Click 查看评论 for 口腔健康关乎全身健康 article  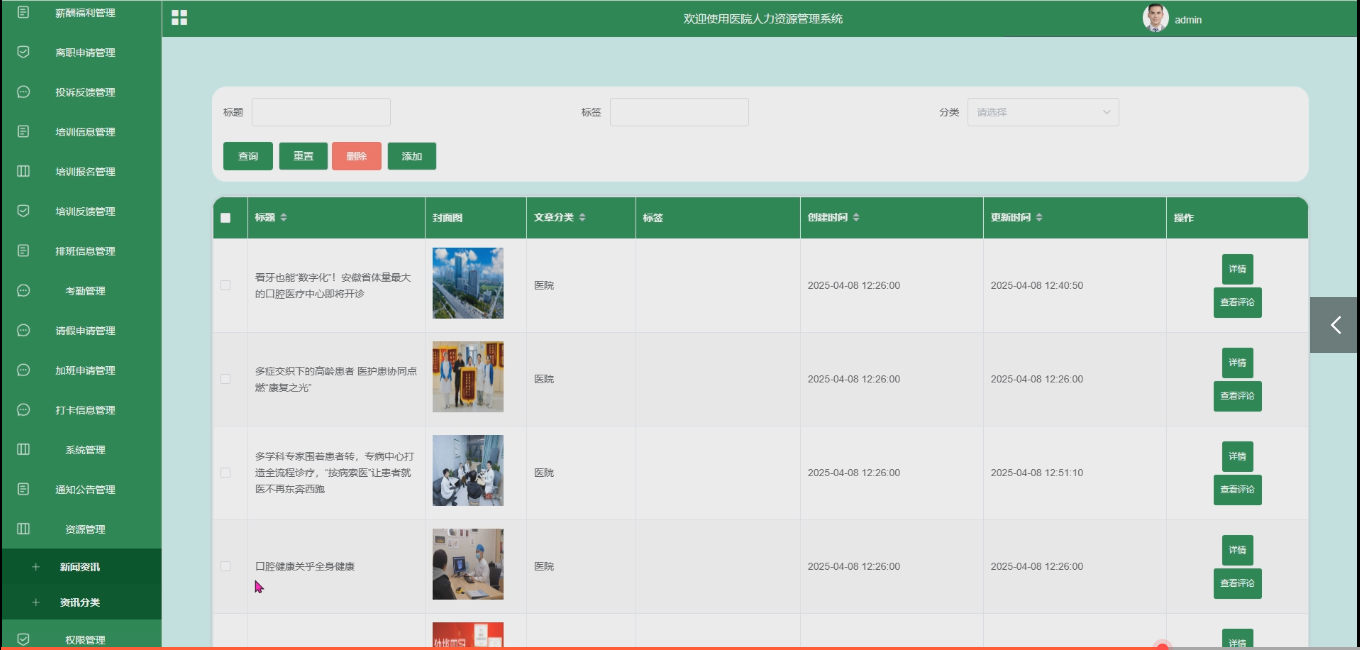coord(1237,583)
